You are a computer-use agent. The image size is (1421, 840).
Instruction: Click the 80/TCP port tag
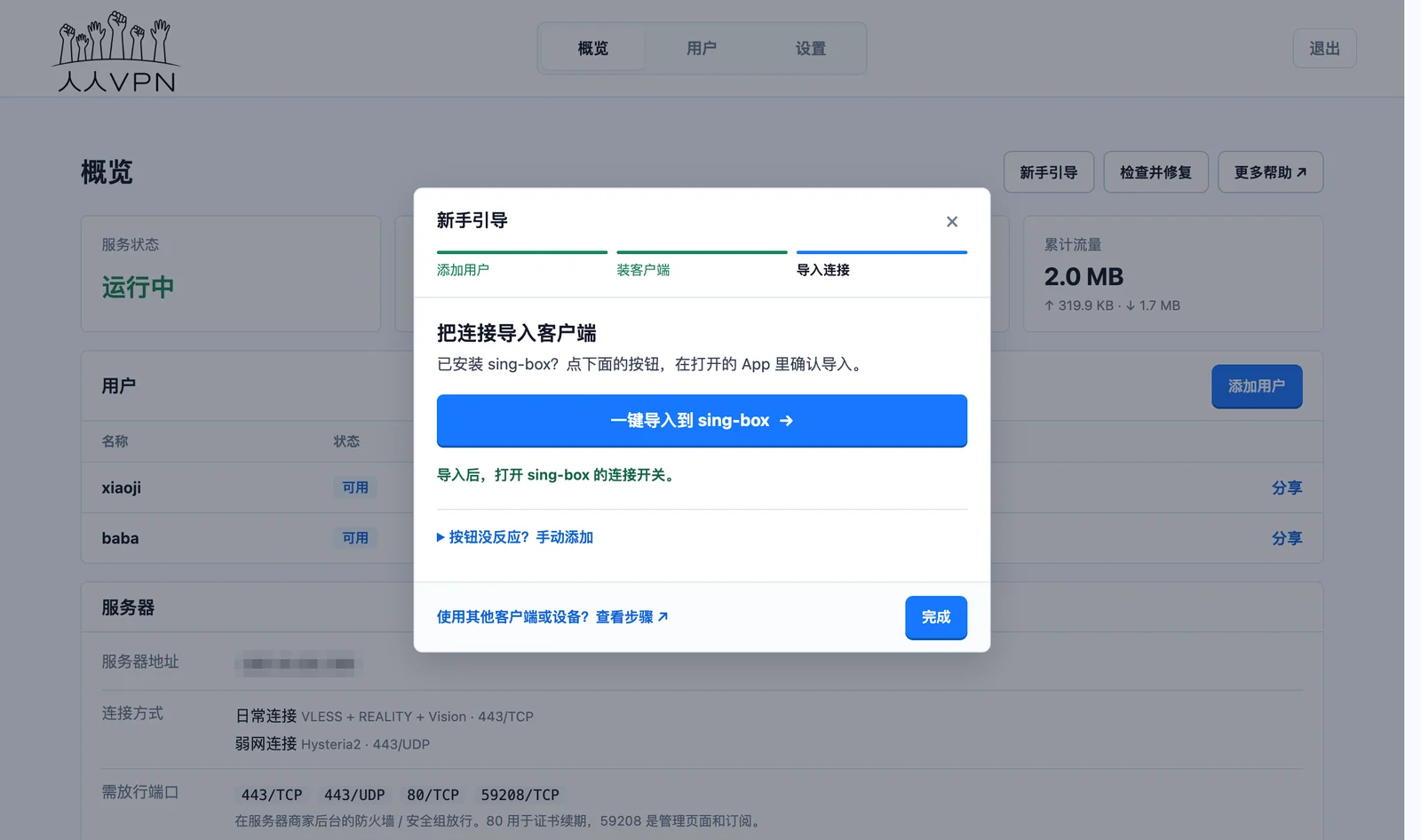[433, 795]
